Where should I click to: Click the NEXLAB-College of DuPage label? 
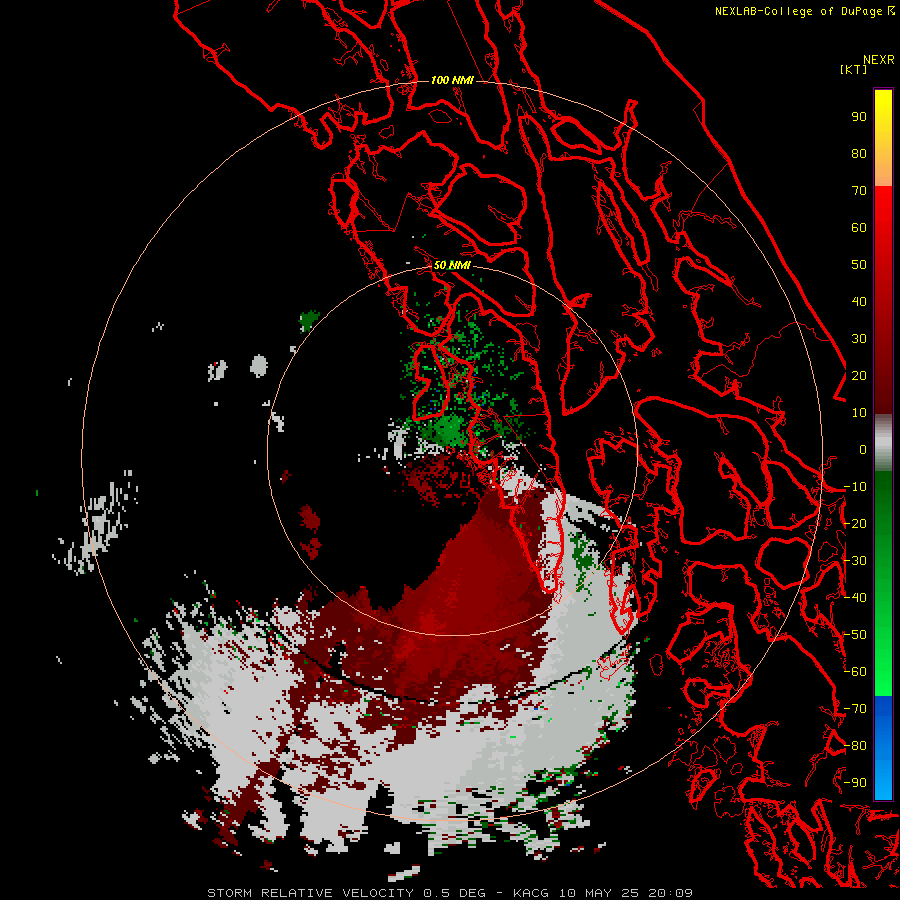[804, 11]
